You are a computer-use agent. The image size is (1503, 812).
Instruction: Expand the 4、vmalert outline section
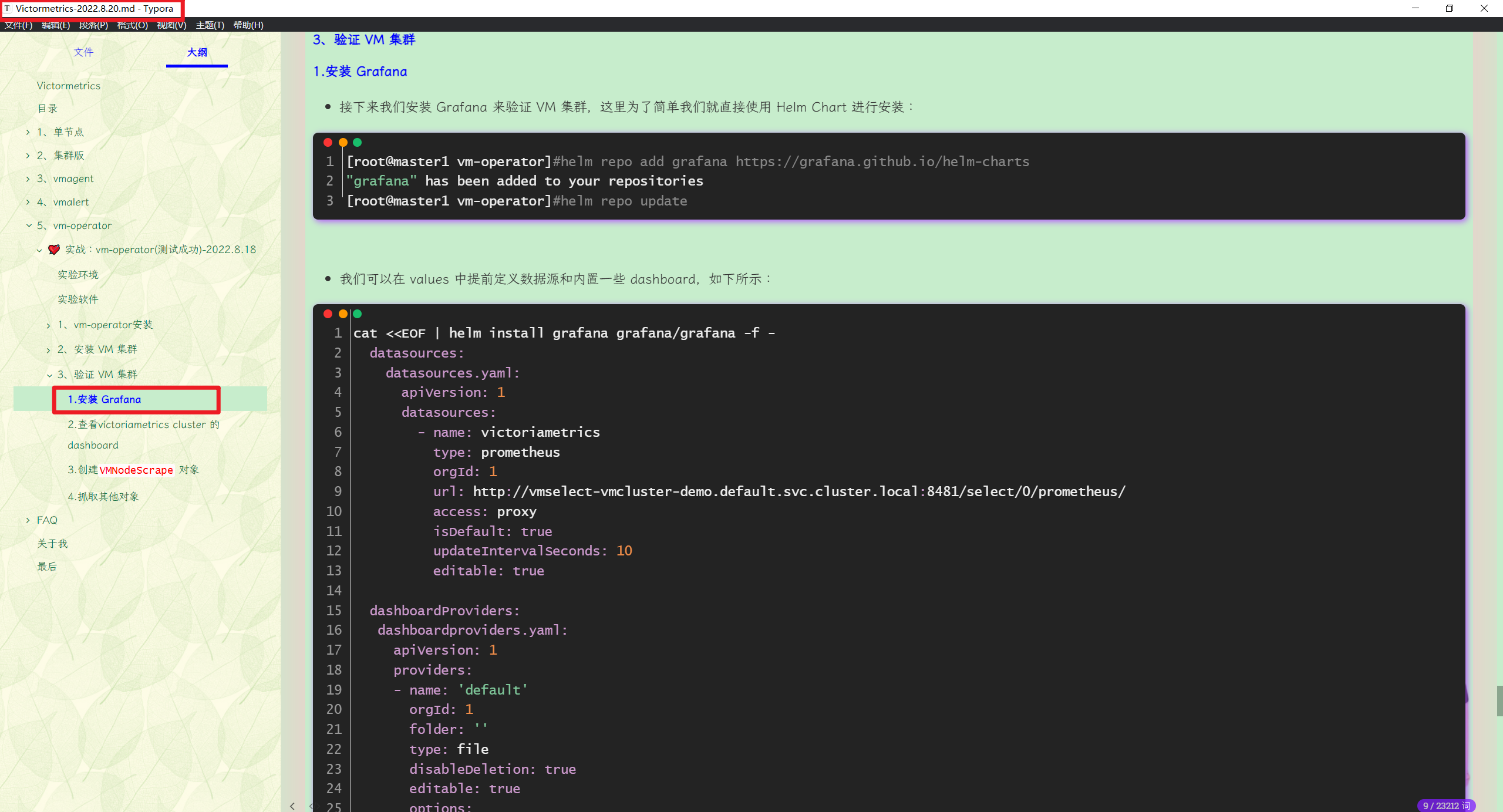tap(28, 202)
